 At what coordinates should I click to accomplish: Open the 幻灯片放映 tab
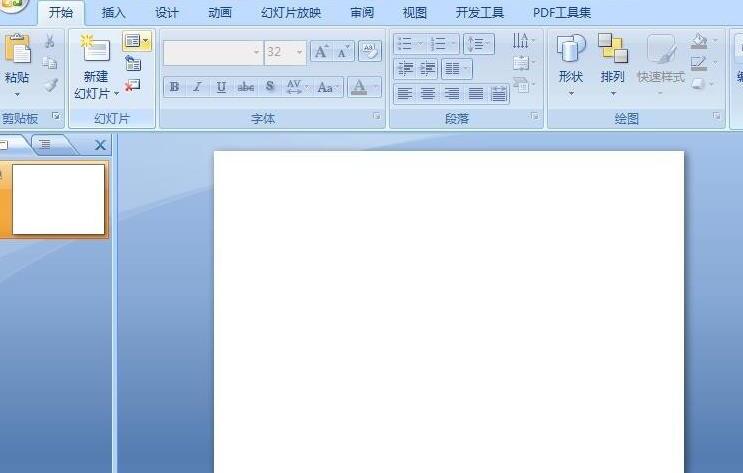291,13
